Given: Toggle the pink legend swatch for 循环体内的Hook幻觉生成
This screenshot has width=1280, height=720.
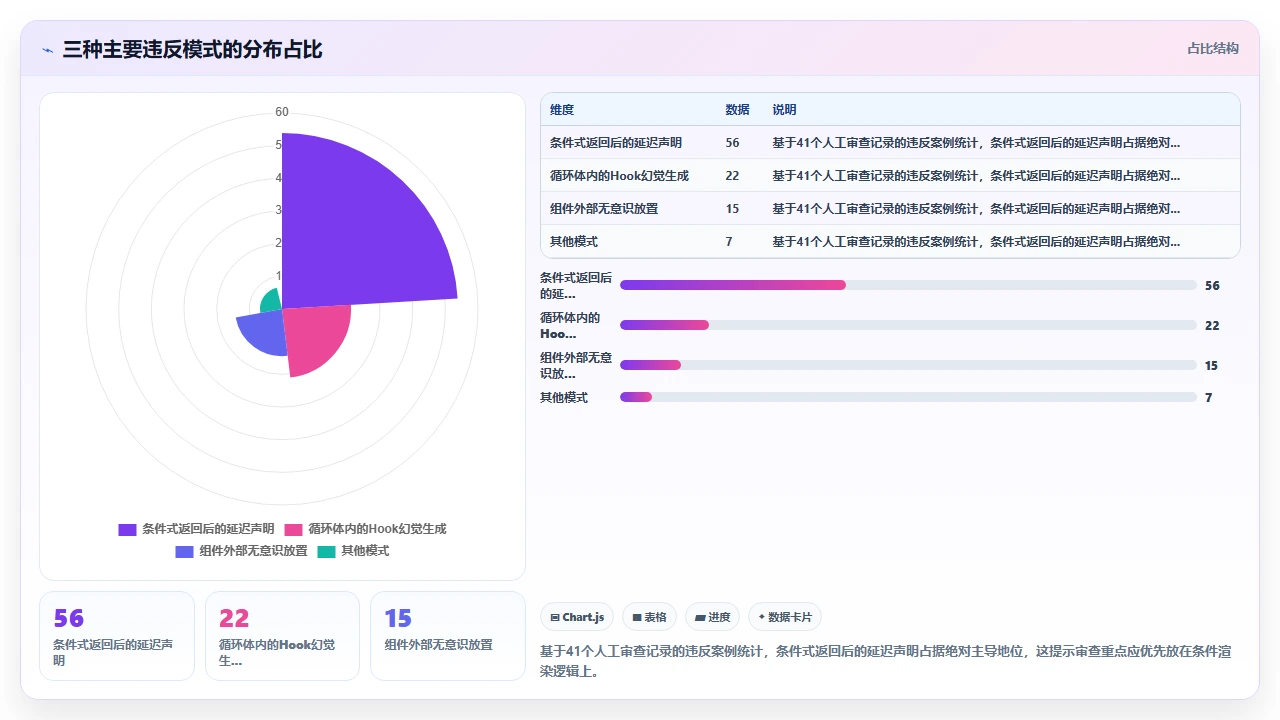Looking at the screenshot, I should (293, 529).
